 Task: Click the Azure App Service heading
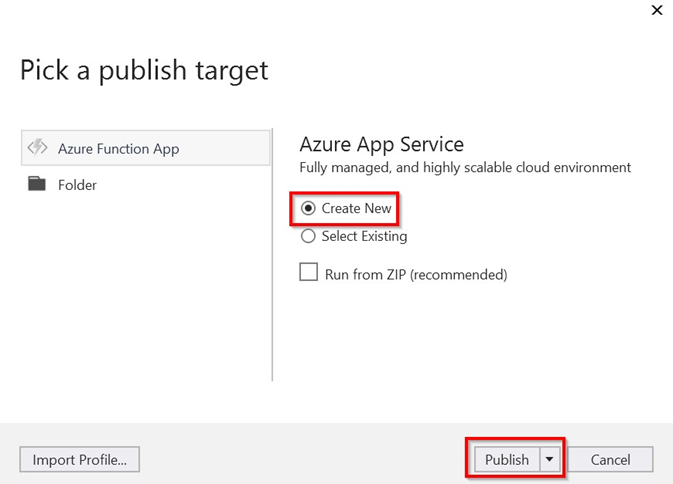click(x=382, y=144)
